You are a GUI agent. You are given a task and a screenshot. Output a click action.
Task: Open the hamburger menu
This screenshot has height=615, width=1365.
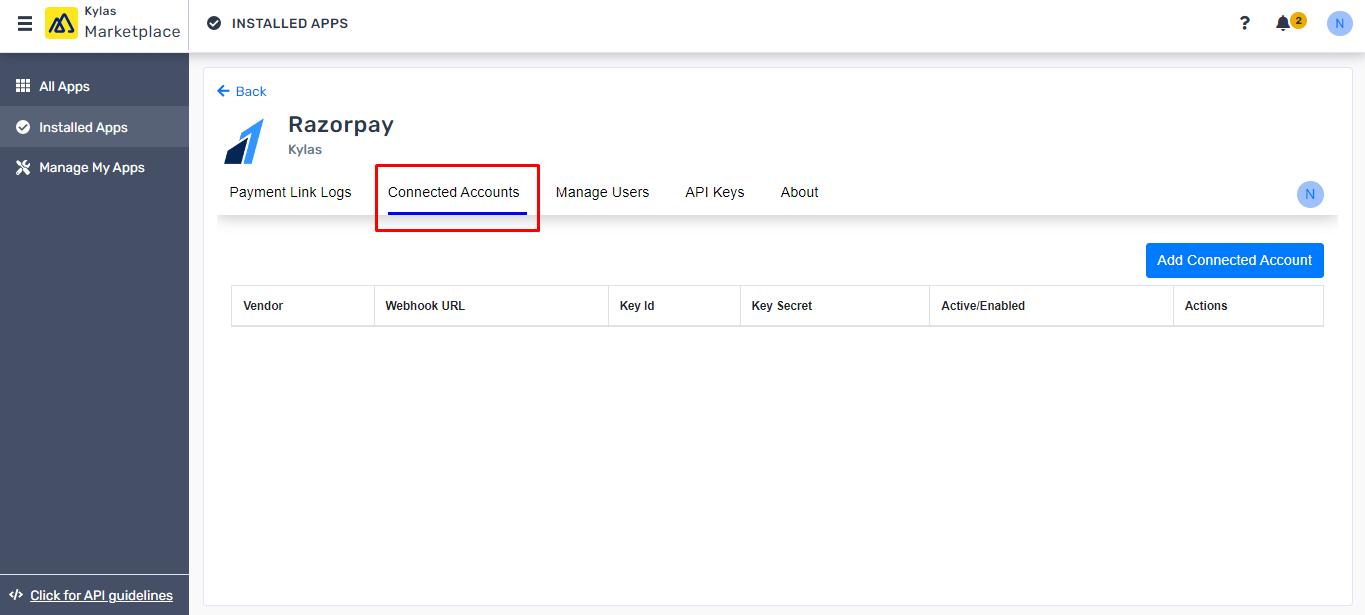(25, 23)
